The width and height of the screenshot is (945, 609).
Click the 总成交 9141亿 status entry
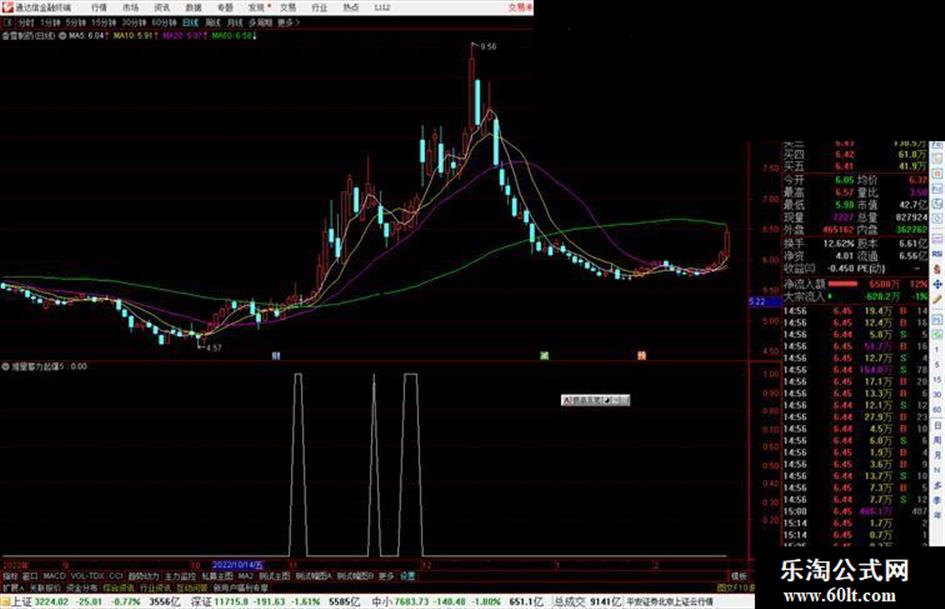pyautogui.click(x=588, y=602)
